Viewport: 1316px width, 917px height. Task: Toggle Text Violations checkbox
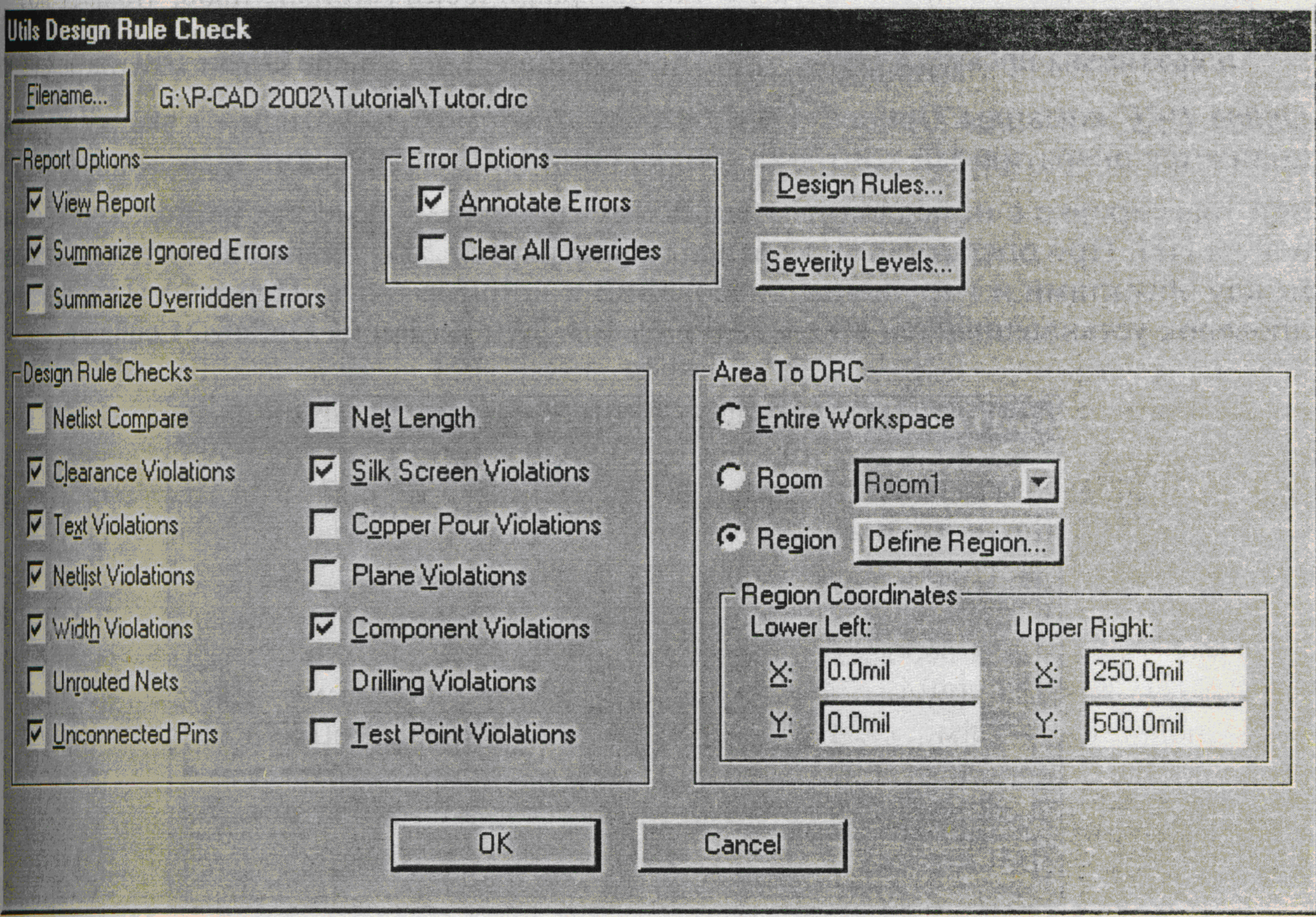pyautogui.click(x=36, y=524)
